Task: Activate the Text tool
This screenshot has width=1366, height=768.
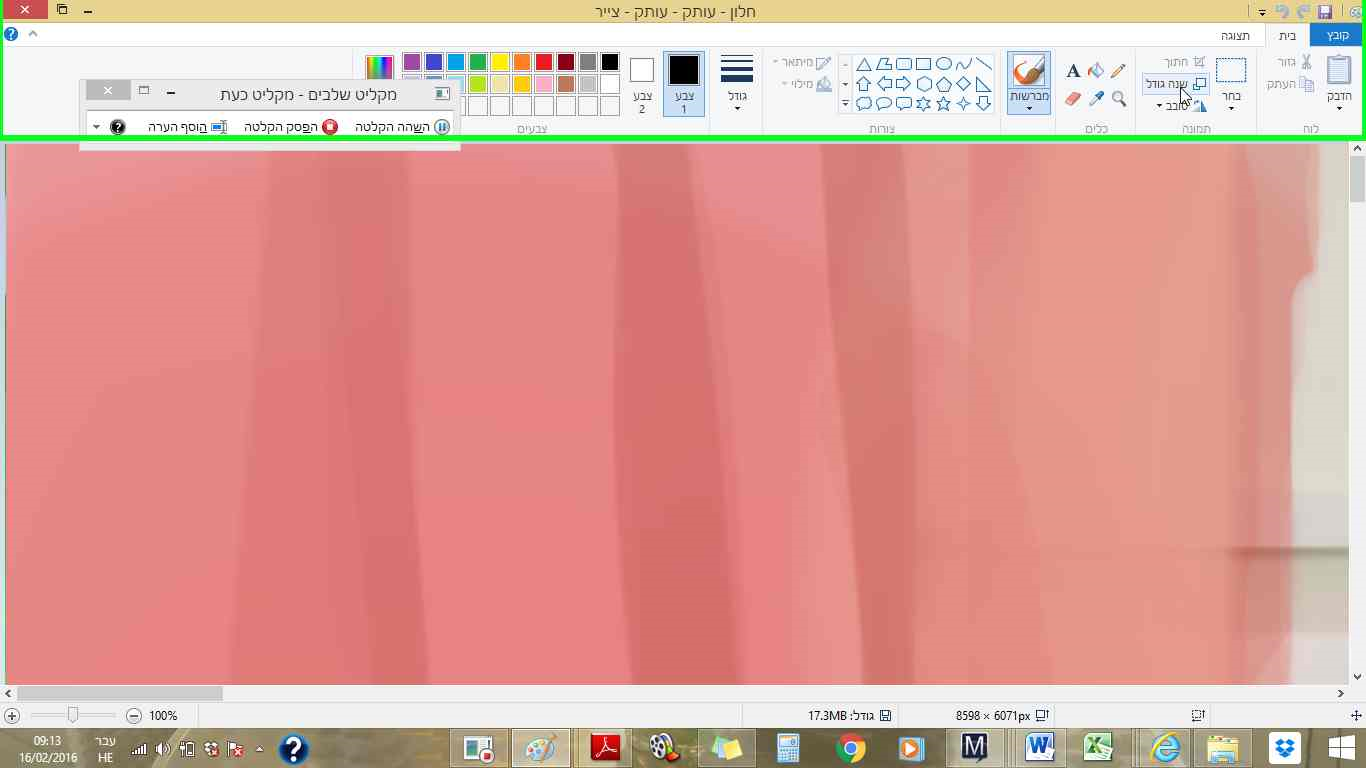Action: [x=1073, y=71]
